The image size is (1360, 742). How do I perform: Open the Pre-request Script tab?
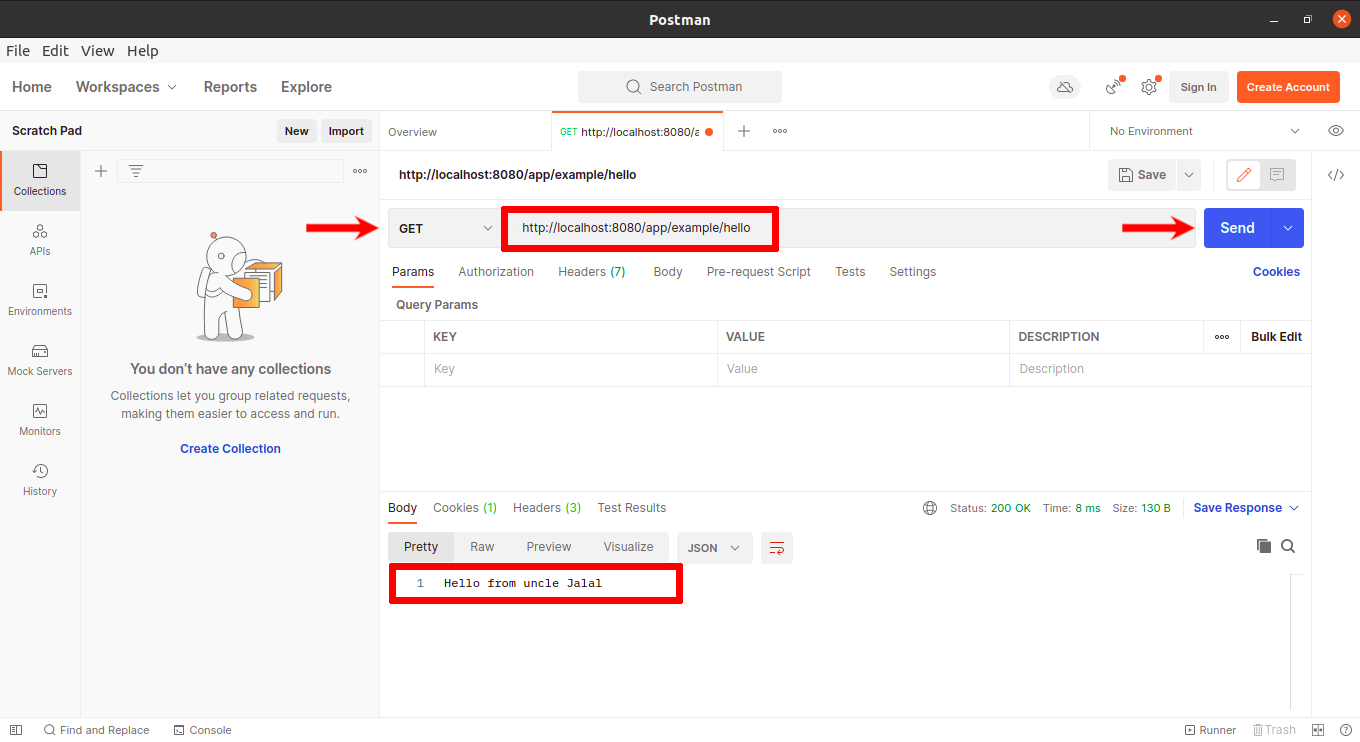point(759,272)
